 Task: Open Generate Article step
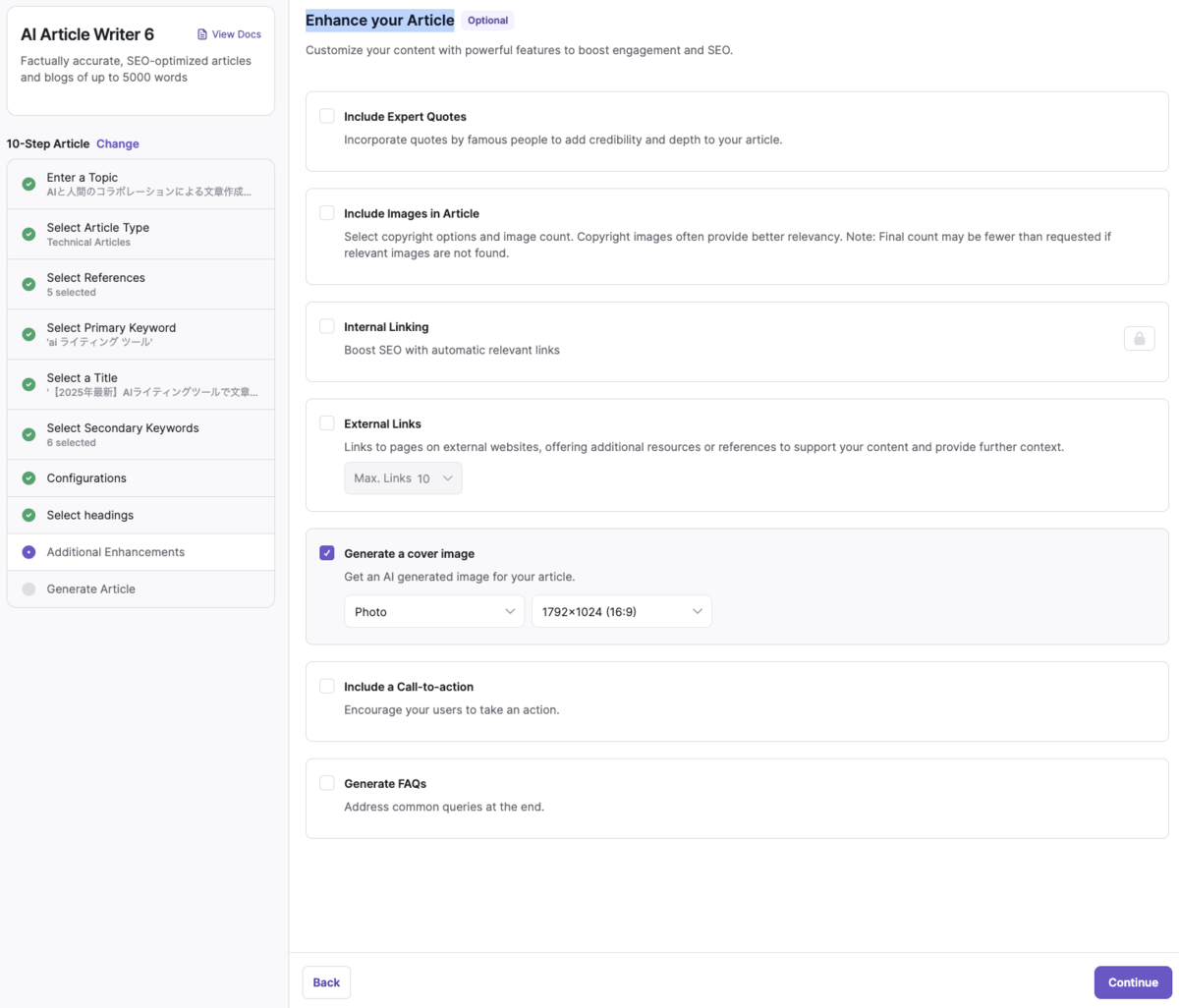coord(140,589)
